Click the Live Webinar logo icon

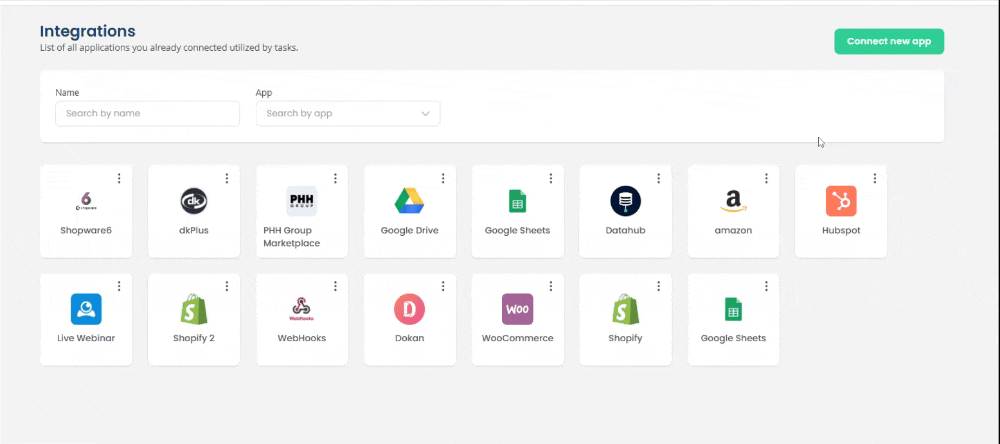(x=86, y=309)
